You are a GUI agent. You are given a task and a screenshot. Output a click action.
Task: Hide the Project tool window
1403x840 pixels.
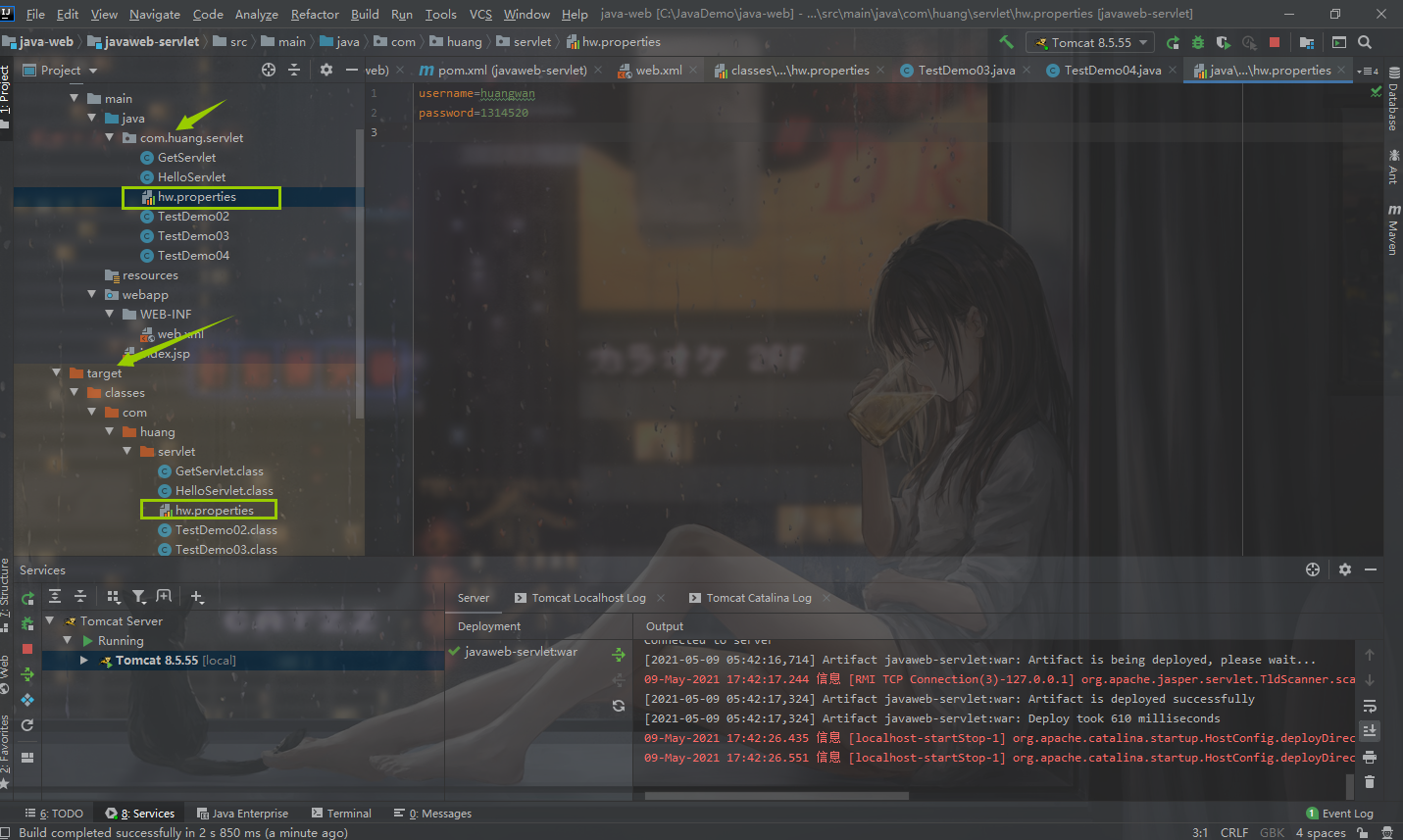pos(352,70)
